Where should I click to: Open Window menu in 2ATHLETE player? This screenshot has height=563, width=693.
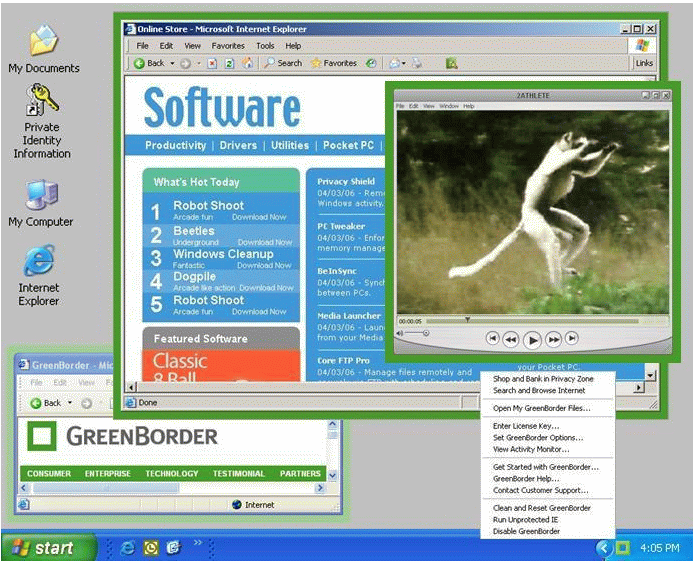[449, 106]
